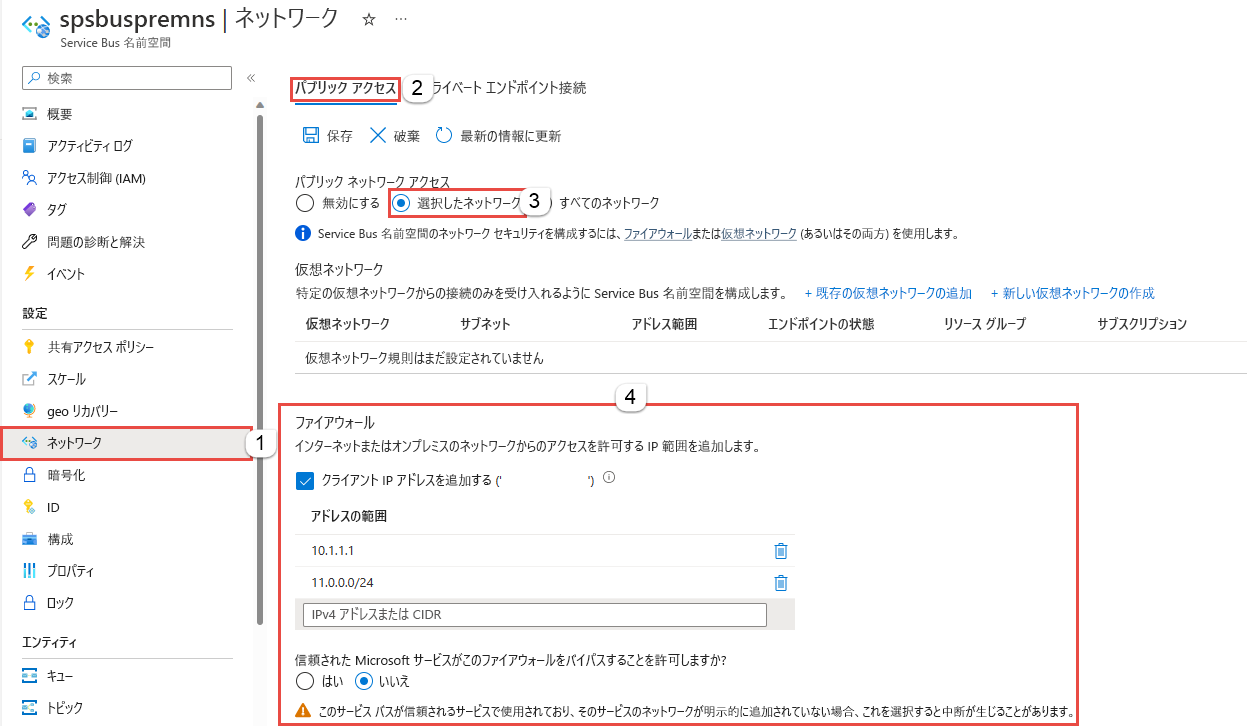
Task: Click the リソース グループ column header
Action: click(984, 324)
